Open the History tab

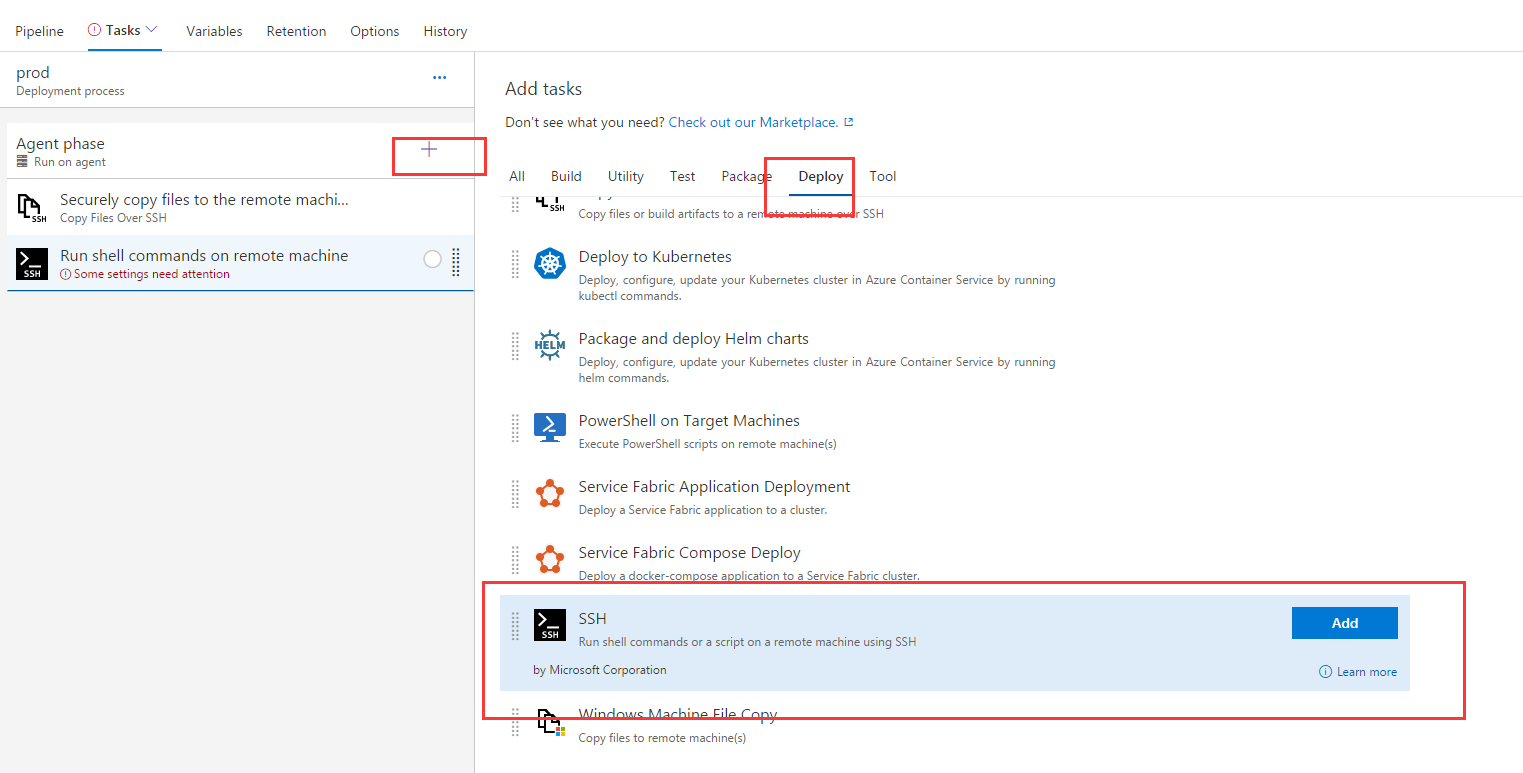click(x=445, y=31)
